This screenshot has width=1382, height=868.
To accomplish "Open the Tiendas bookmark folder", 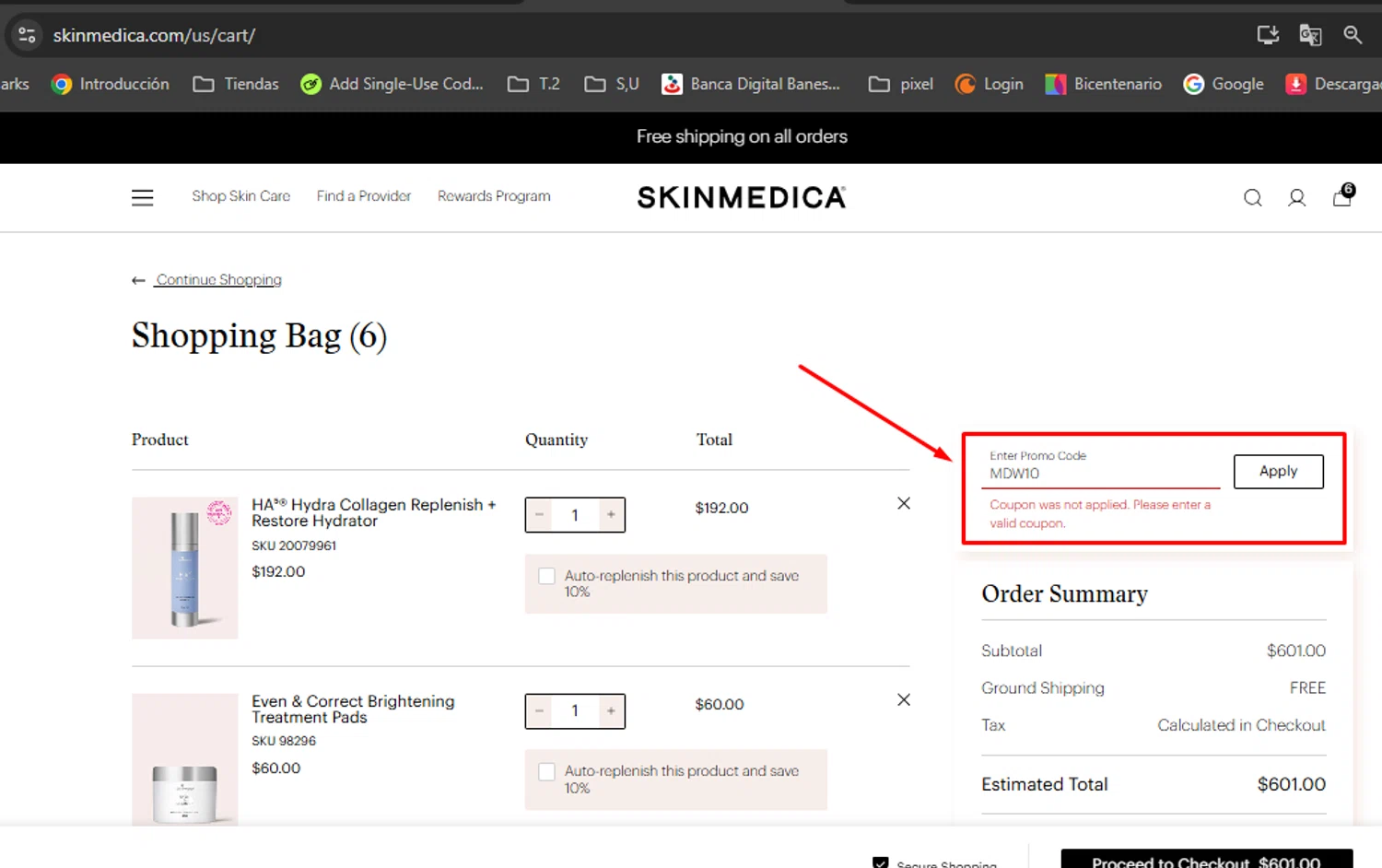I will click(x=236, y=84).
